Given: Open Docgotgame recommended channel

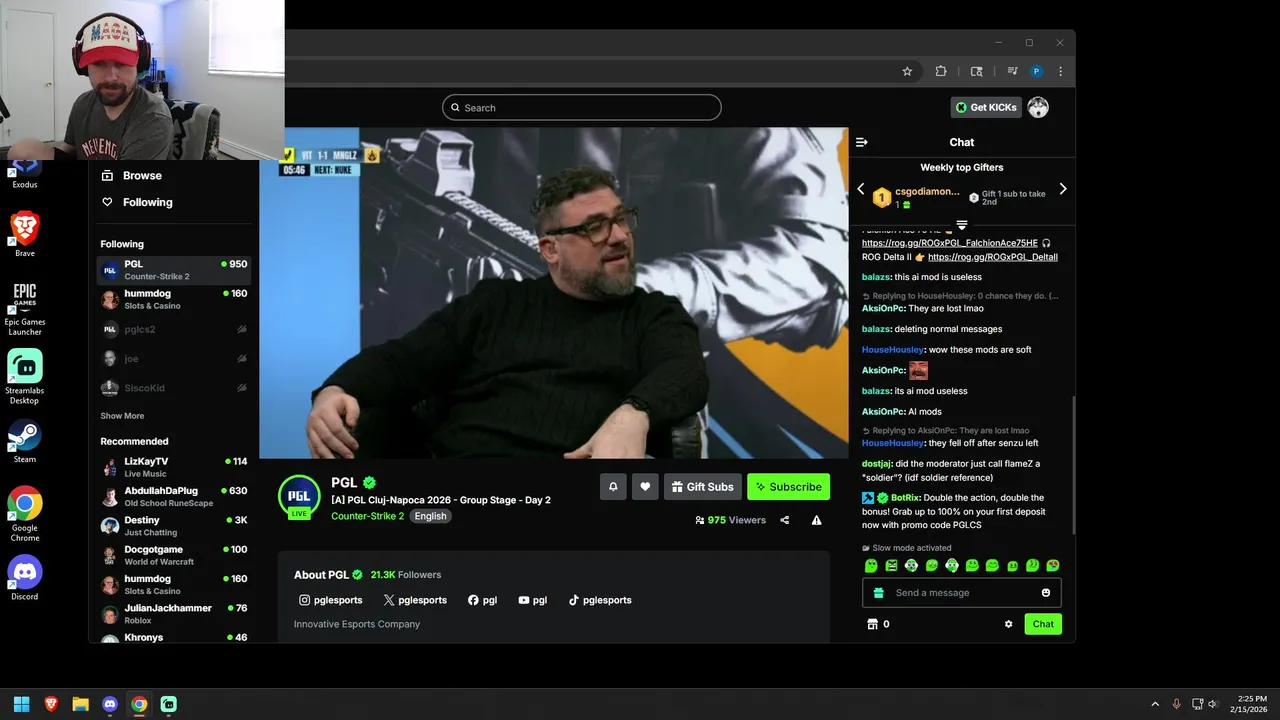Looking at the screenshot, I should [174, 555].
